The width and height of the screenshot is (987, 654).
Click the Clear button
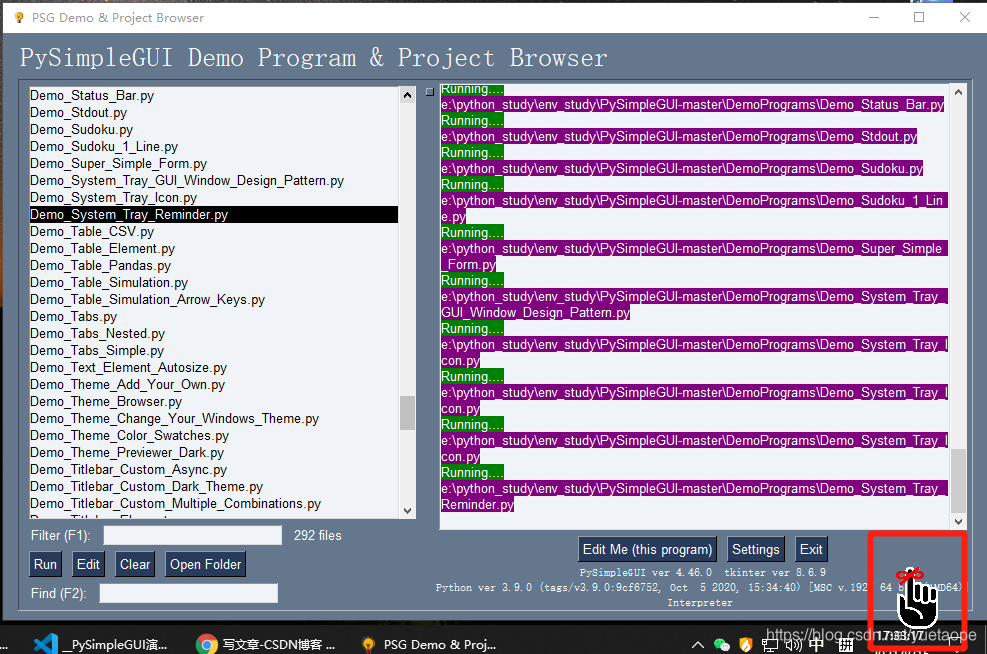click(x=135, y=565)
